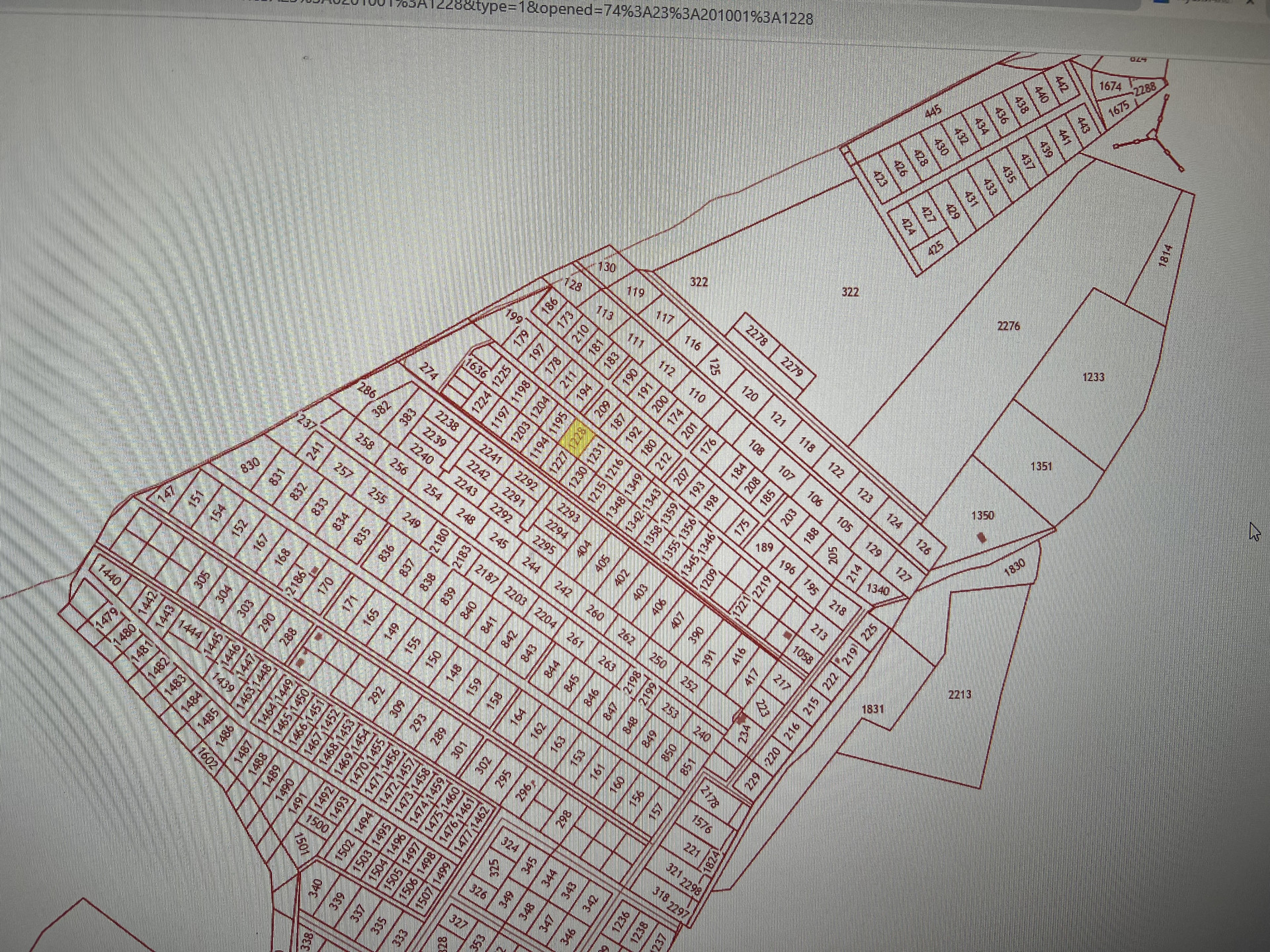This screenshot has width=1270, height=952.
Task: Select parcel 1233 on the map
Action: (1093, 377)
